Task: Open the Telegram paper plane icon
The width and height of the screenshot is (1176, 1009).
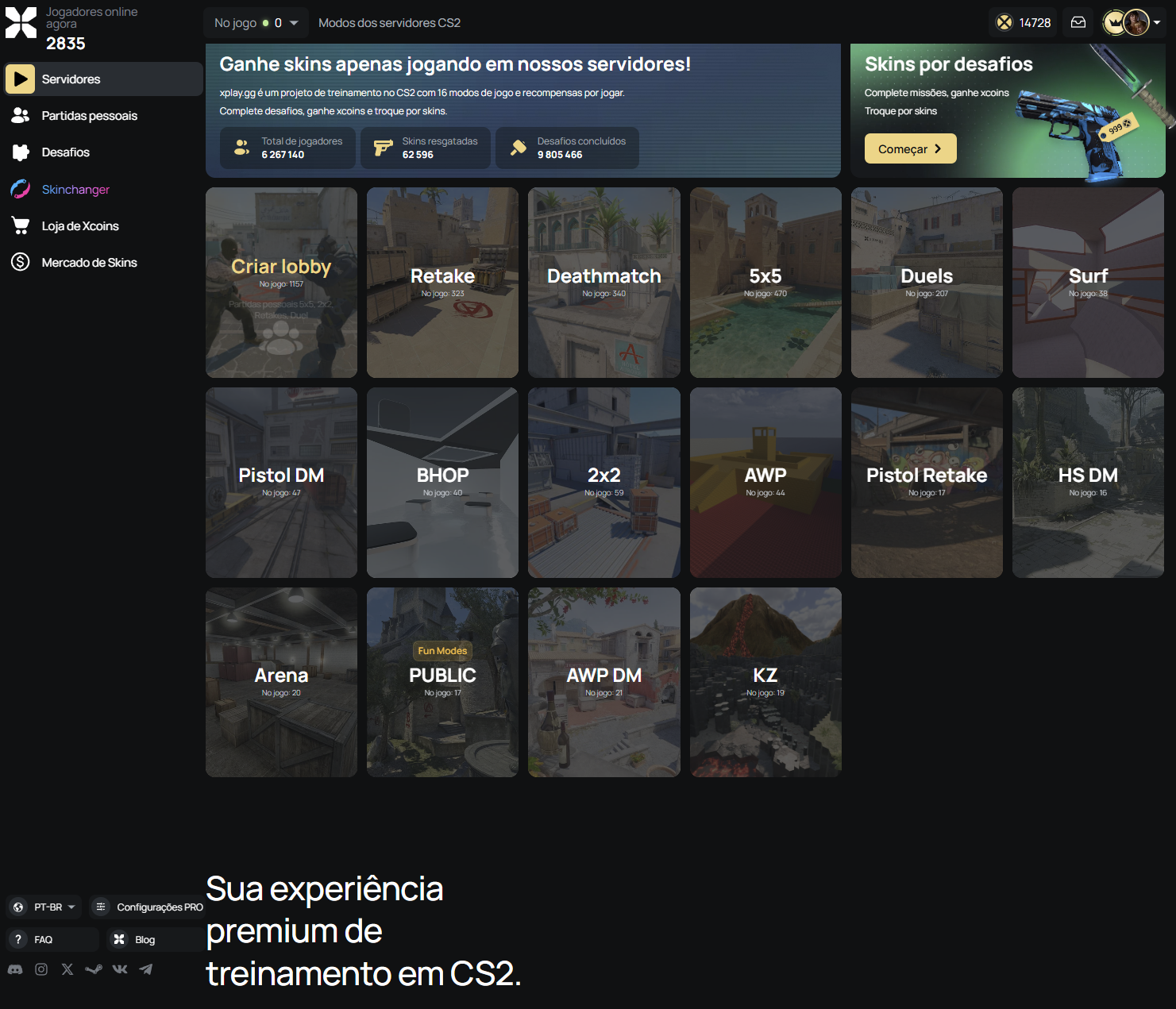Action: tap(146, 969)
